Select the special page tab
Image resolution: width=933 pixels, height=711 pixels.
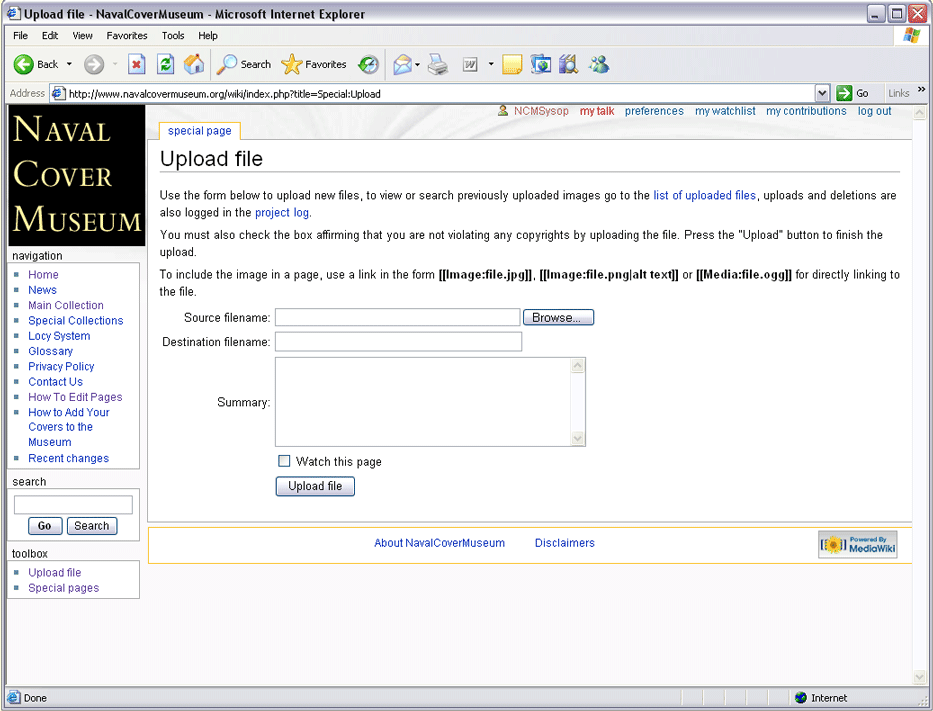point(199,131)
